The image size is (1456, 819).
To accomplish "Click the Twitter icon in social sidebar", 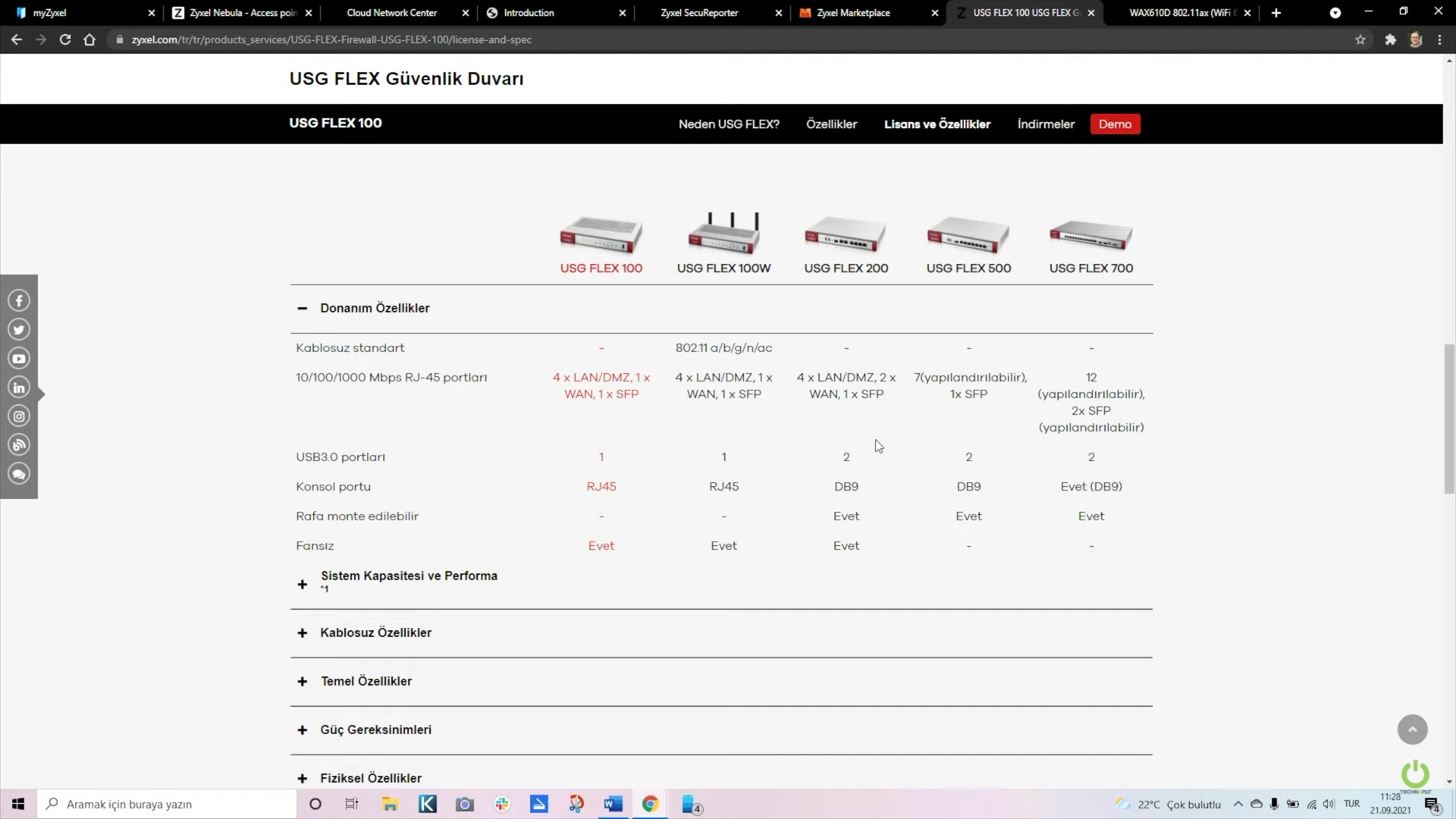I will (19, 329).
